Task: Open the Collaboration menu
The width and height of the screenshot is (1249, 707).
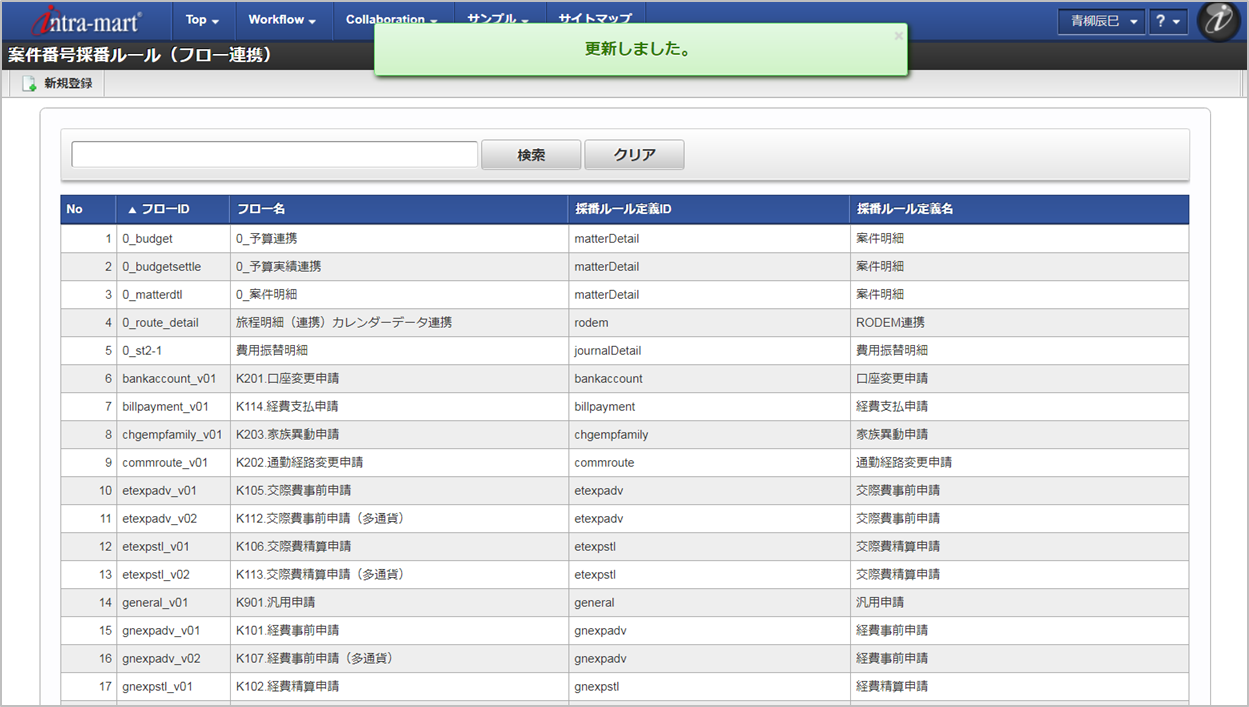Action: [391, 20]
